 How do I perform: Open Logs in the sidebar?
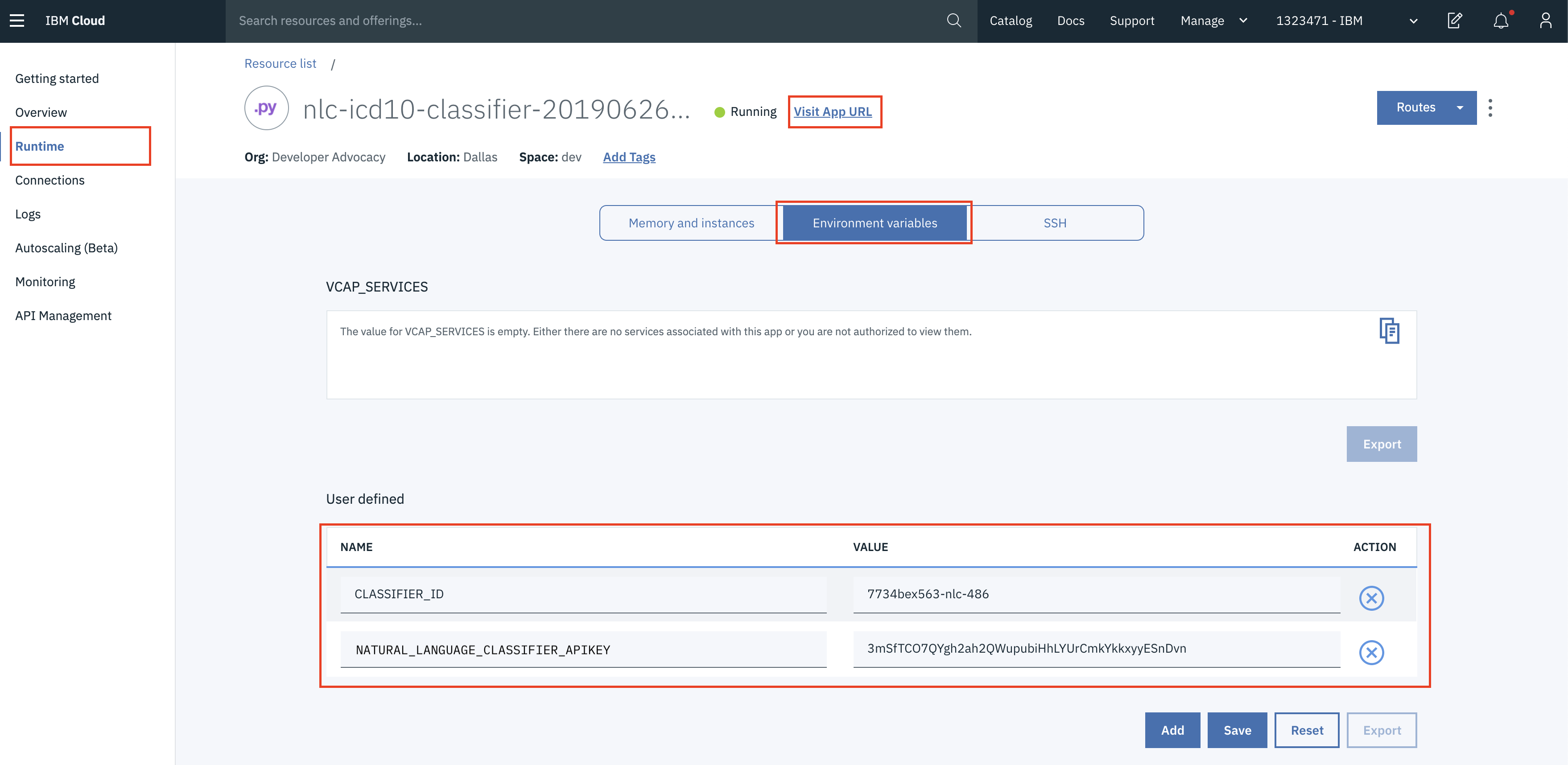(x=28, y=214)
